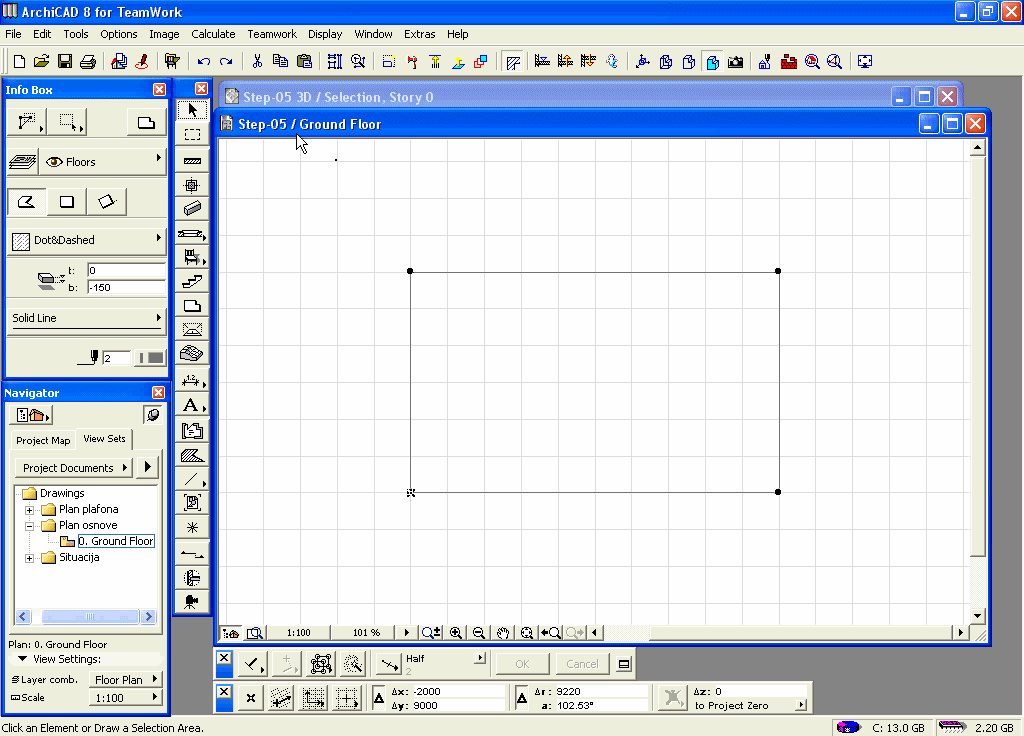Select the Marquee tool in the toolbox
The image size is (1024, 736).
point(193,135)
